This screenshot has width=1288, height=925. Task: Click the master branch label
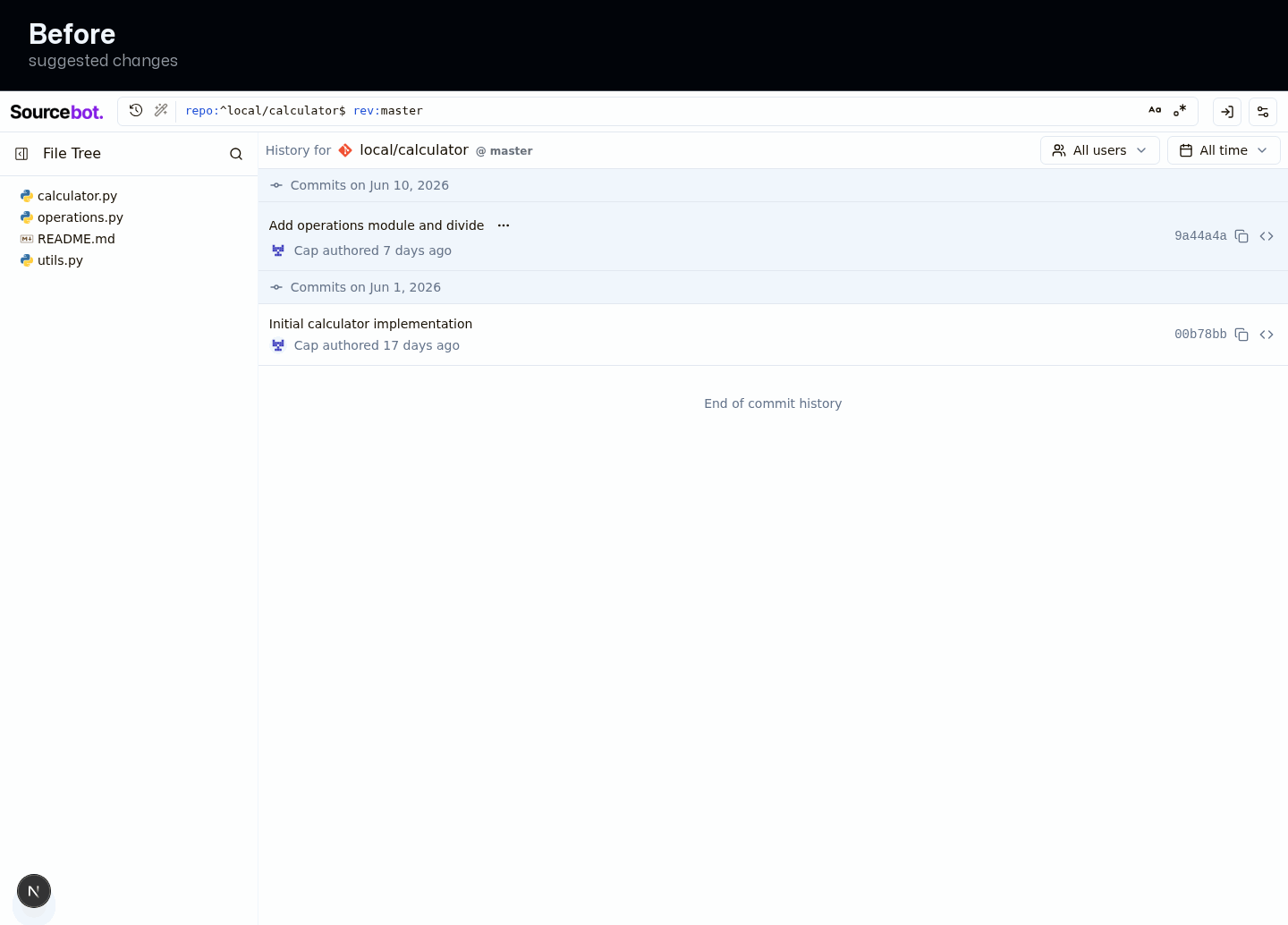point(504,151)
